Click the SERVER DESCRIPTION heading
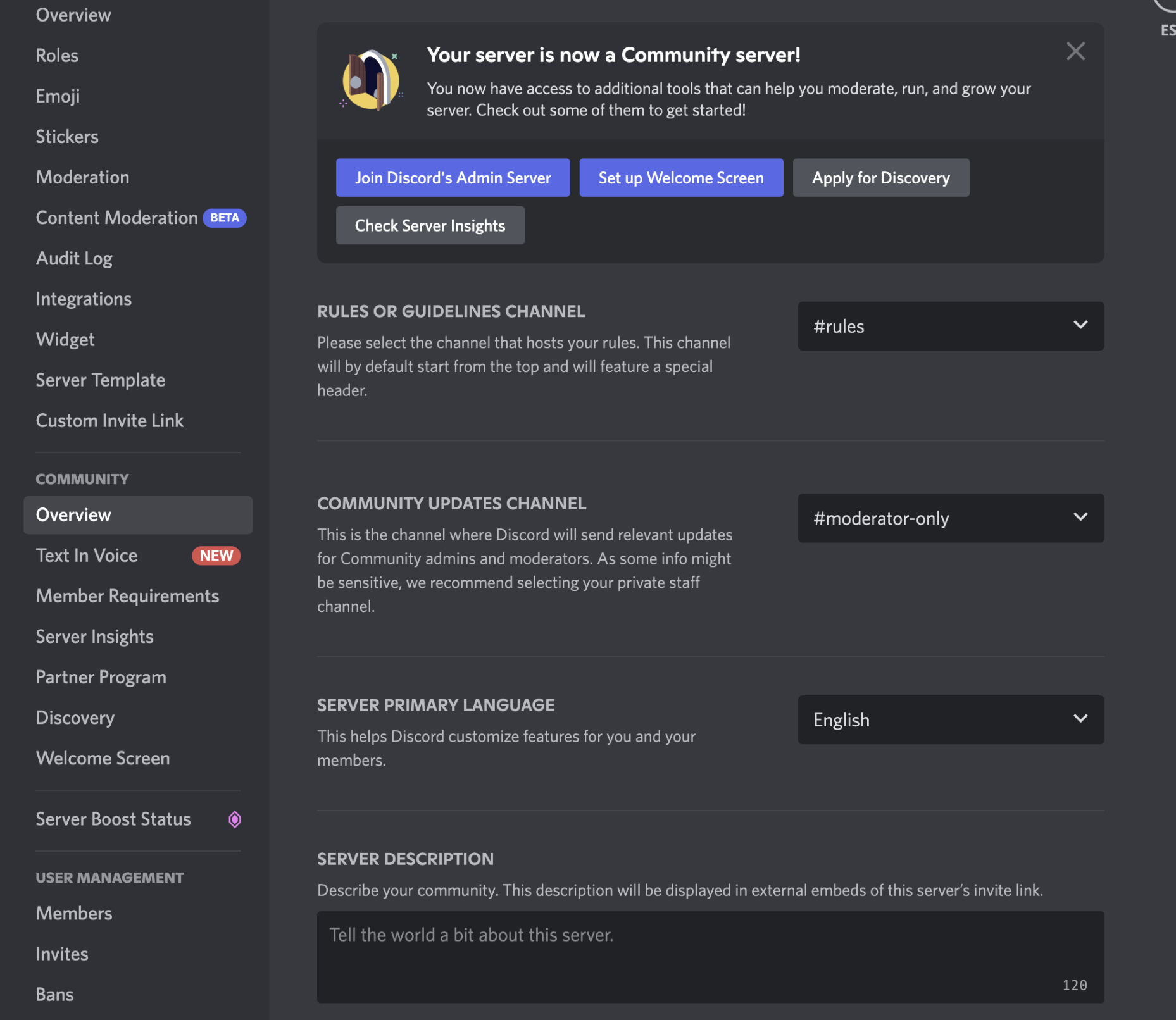The height and width of the screenshot is (1020, 1176). [x=406, y=859]
